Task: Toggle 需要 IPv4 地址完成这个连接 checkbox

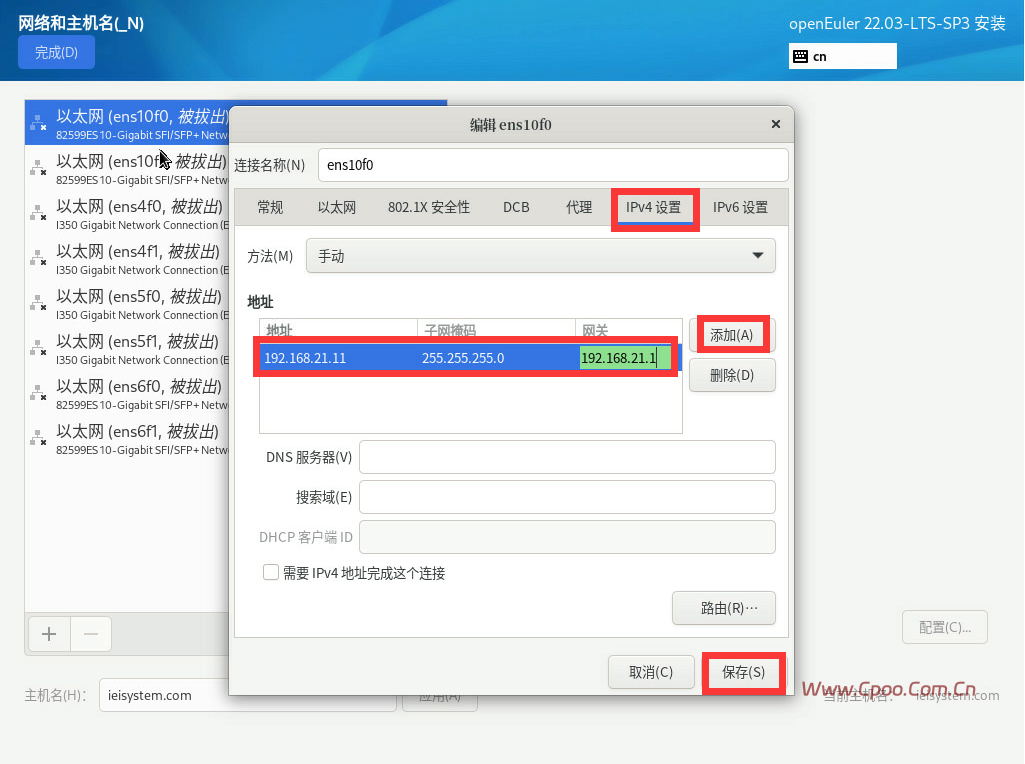Action: point(271,573)
